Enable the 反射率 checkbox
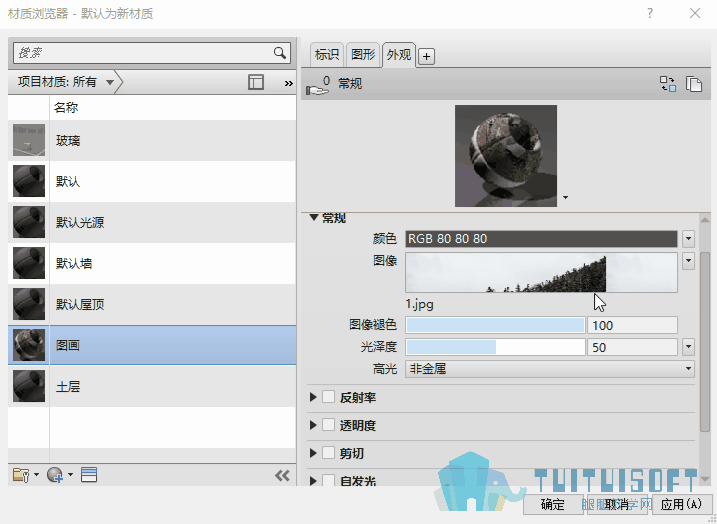Image resolution: width=717 pixels, height=524 pixels. click(x=328, y=397)
